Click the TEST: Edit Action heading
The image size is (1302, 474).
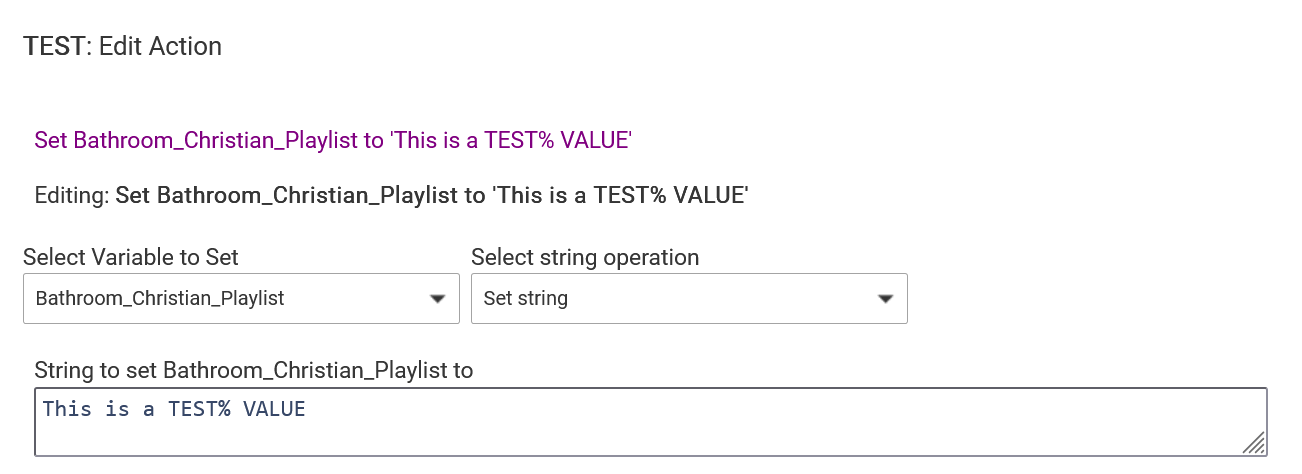point(122,46)
